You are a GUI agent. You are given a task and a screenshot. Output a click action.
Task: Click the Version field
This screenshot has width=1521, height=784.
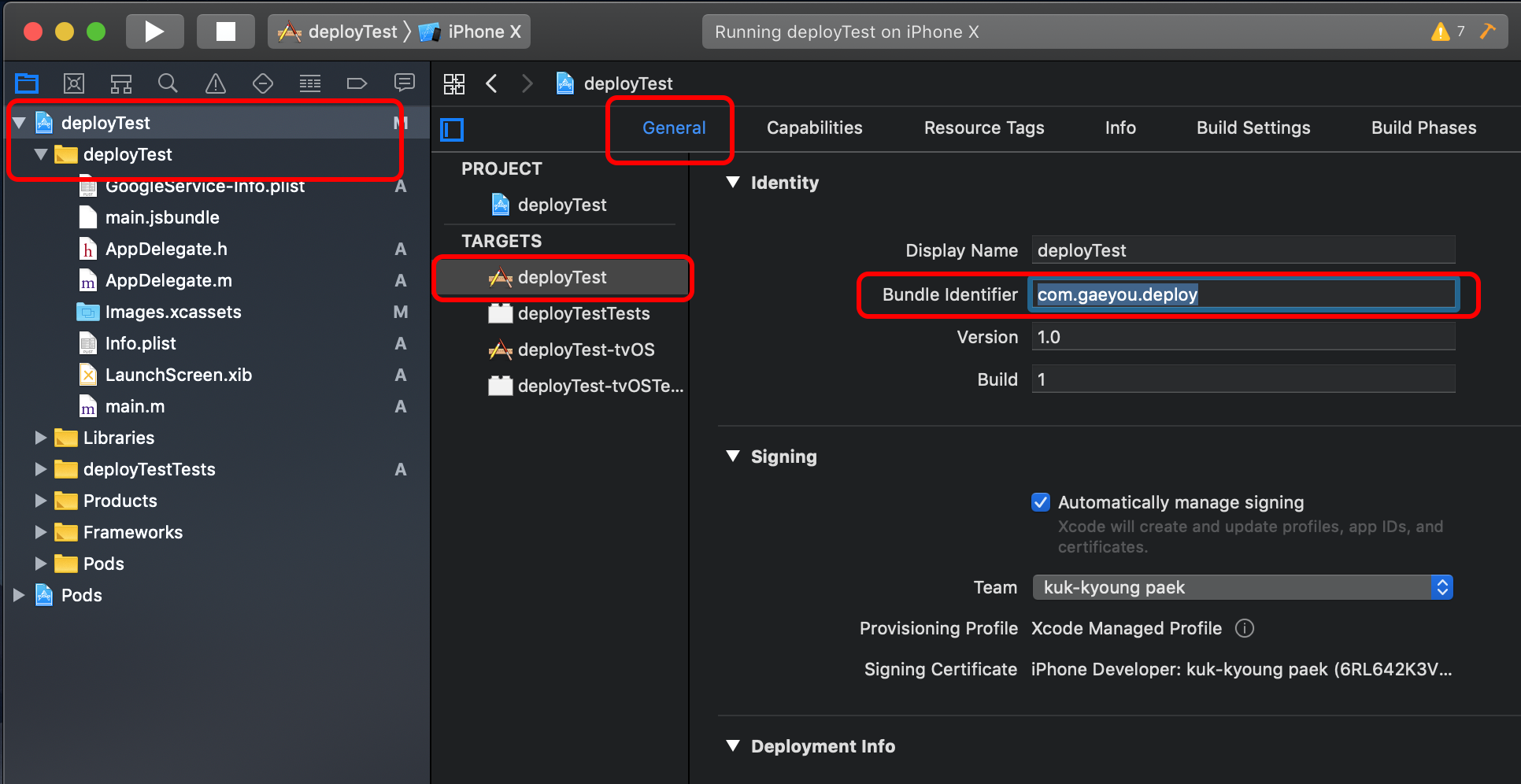1243,337
